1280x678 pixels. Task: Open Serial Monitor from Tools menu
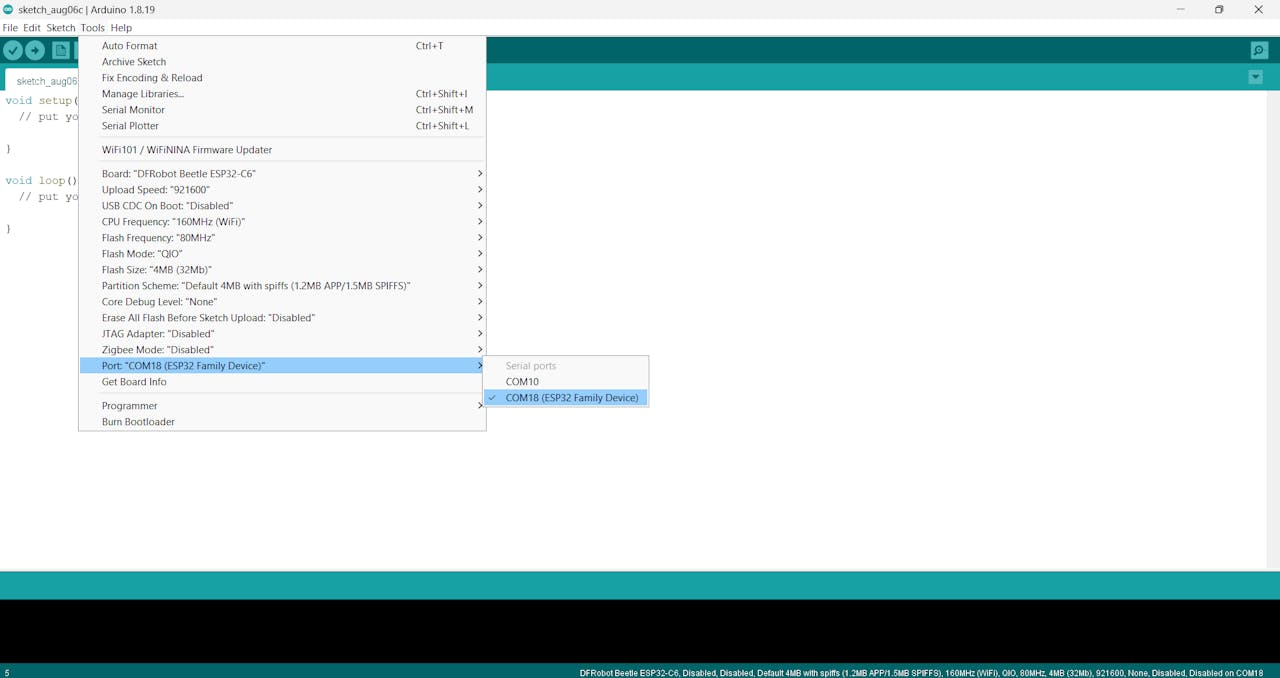282,110
